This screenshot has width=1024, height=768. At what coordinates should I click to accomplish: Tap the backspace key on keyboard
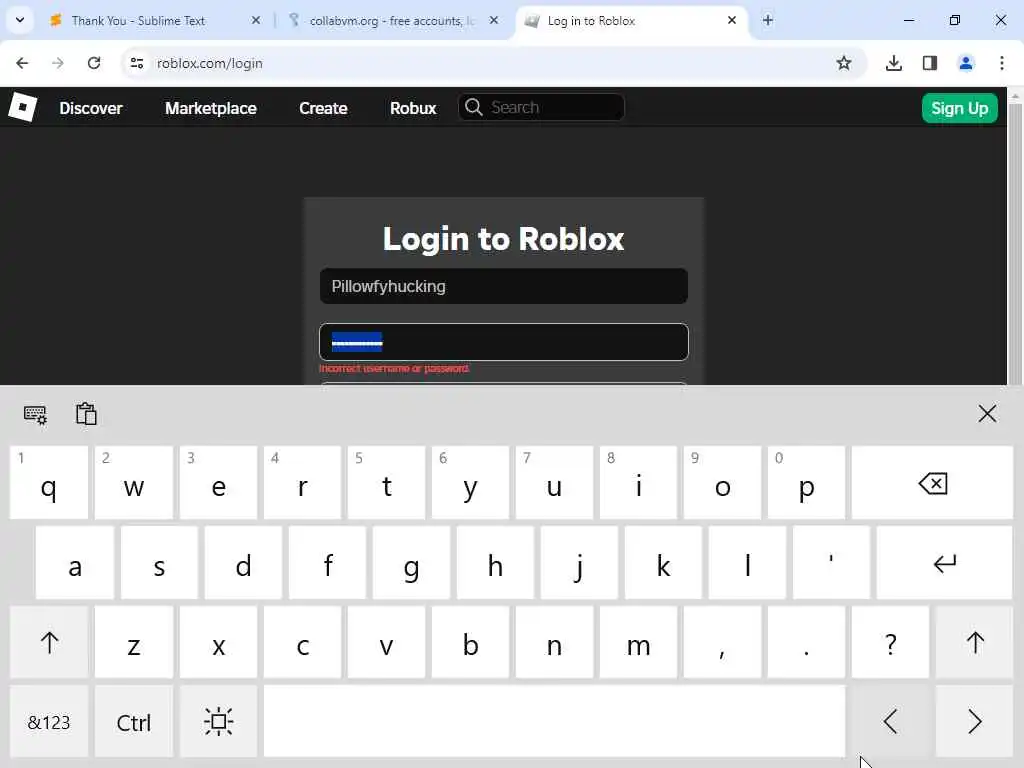pyautogui.click(x=932, y=483)
